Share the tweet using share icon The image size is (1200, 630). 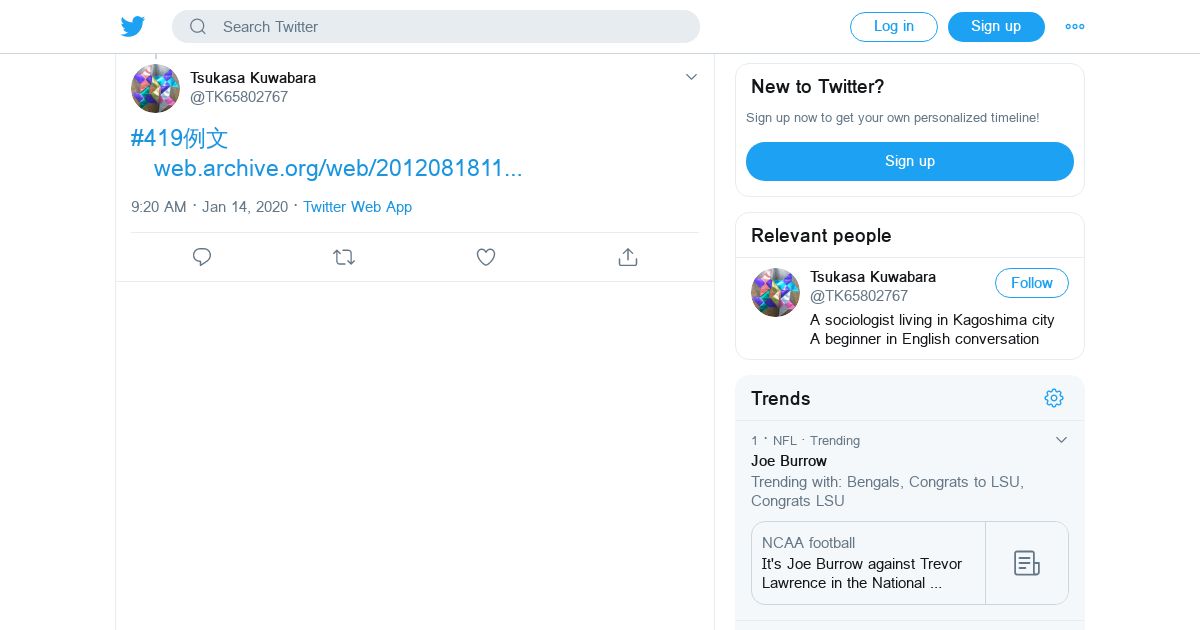pyautogui.click(x=628, y=257)
